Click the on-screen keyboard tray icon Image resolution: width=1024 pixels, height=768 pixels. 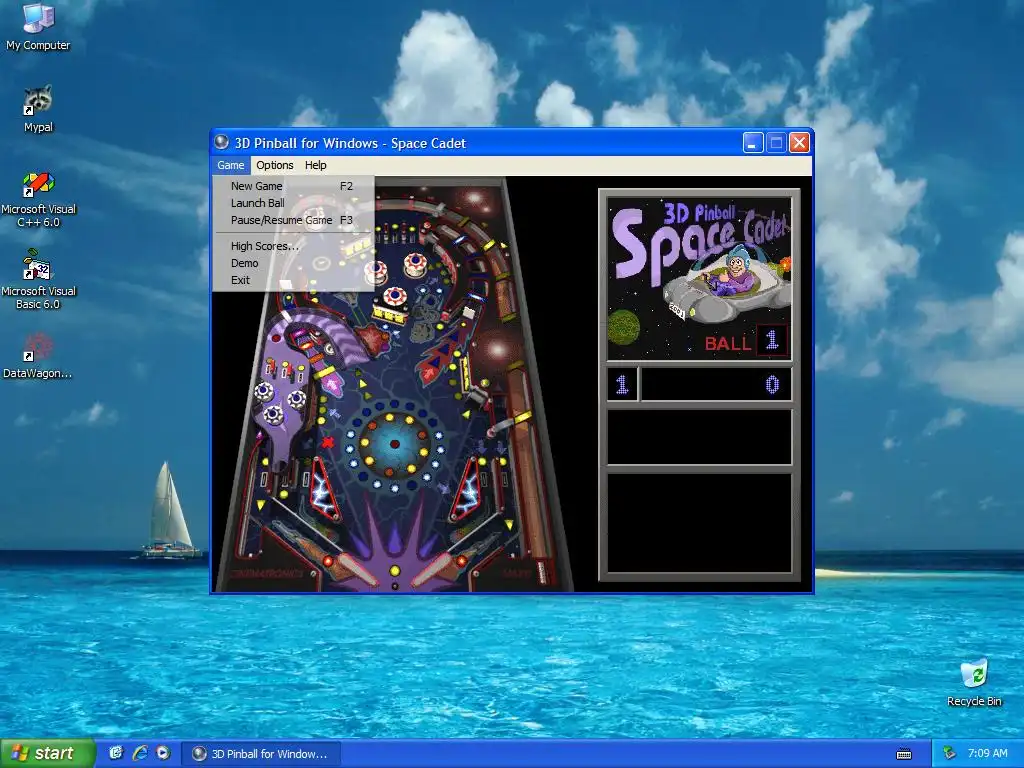(x=904, y=754)
